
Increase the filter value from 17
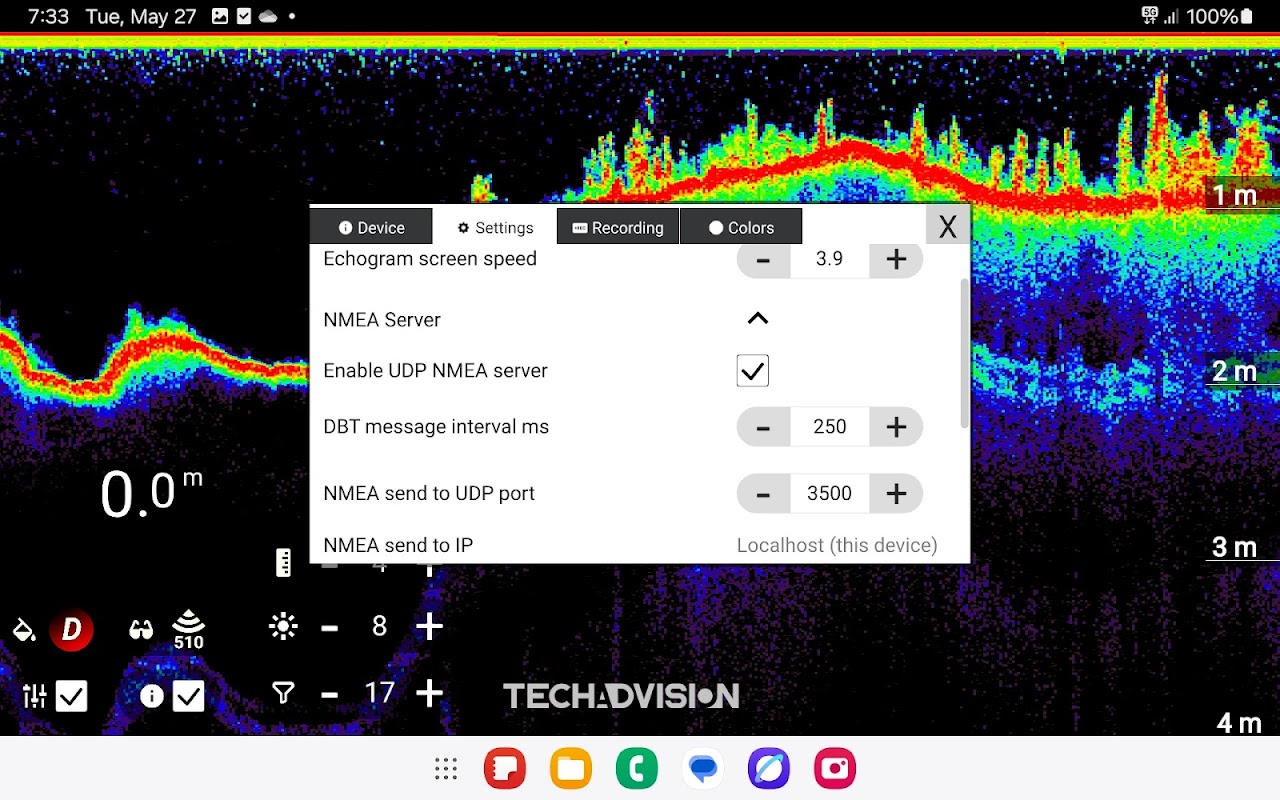[429, 693]
